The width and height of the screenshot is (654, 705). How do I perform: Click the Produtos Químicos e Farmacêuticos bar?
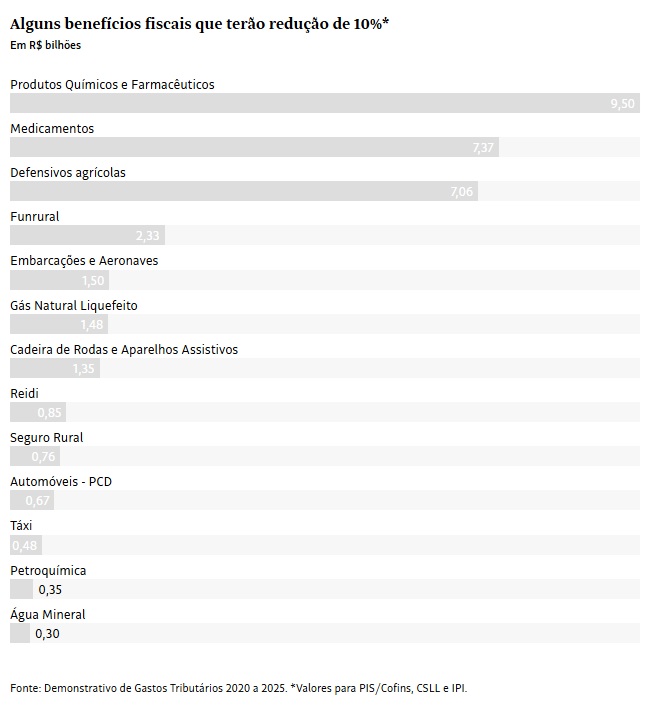(x=325, y=103)
